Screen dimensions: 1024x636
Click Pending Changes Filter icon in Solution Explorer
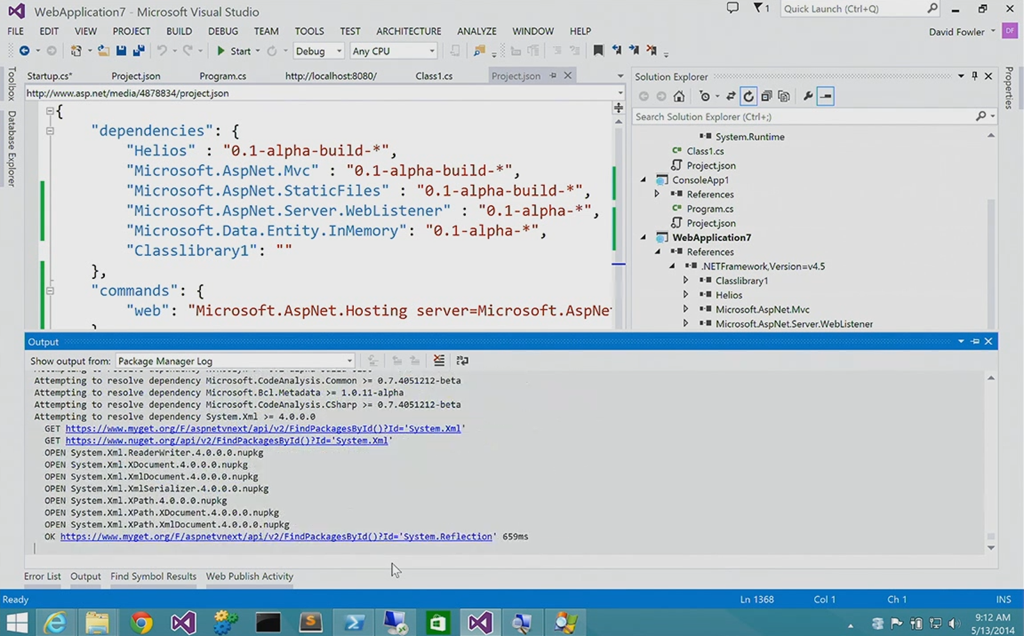point(705,97)
